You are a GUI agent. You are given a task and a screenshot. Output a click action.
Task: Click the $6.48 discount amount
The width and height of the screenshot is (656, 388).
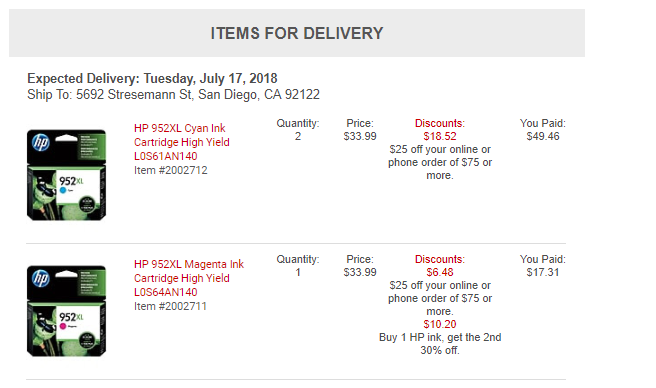pos(440,272)
